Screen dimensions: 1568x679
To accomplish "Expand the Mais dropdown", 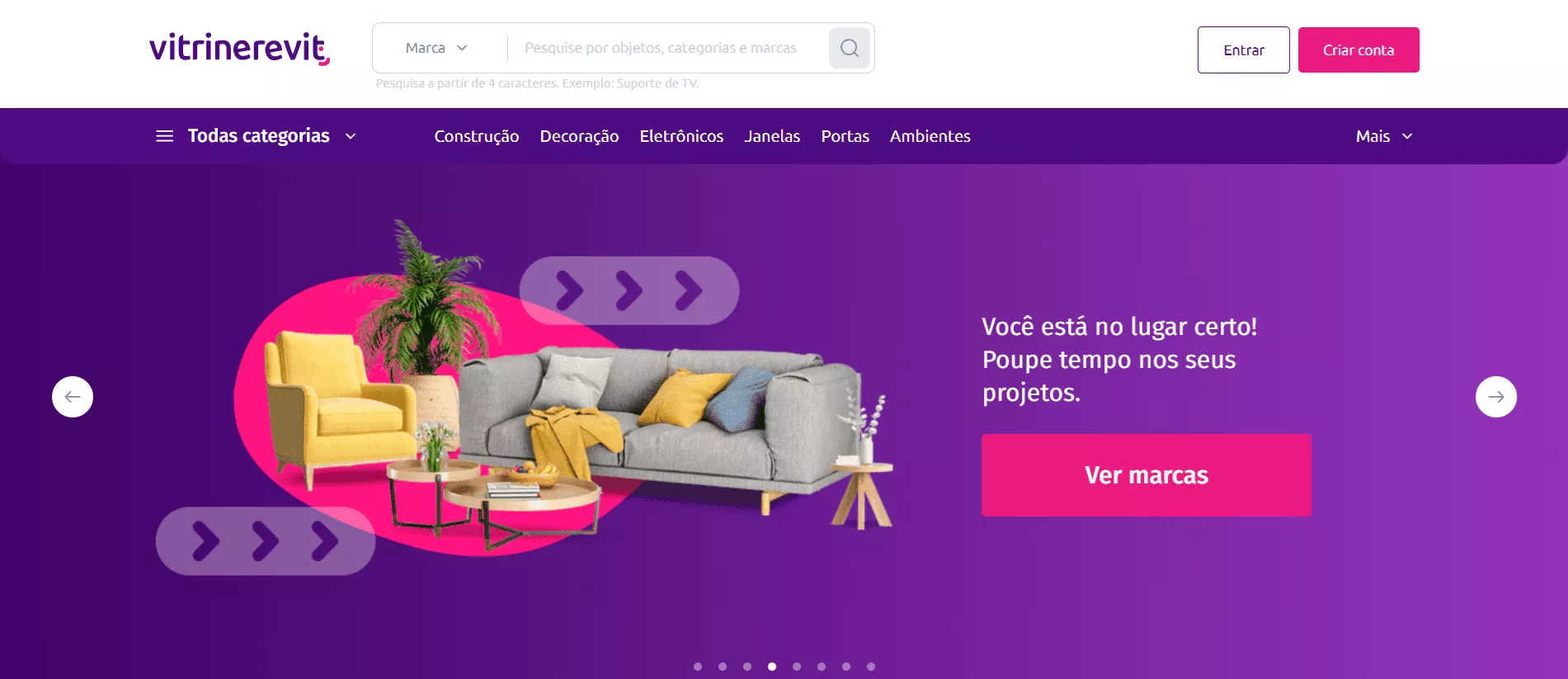I will pos(1384,136).
